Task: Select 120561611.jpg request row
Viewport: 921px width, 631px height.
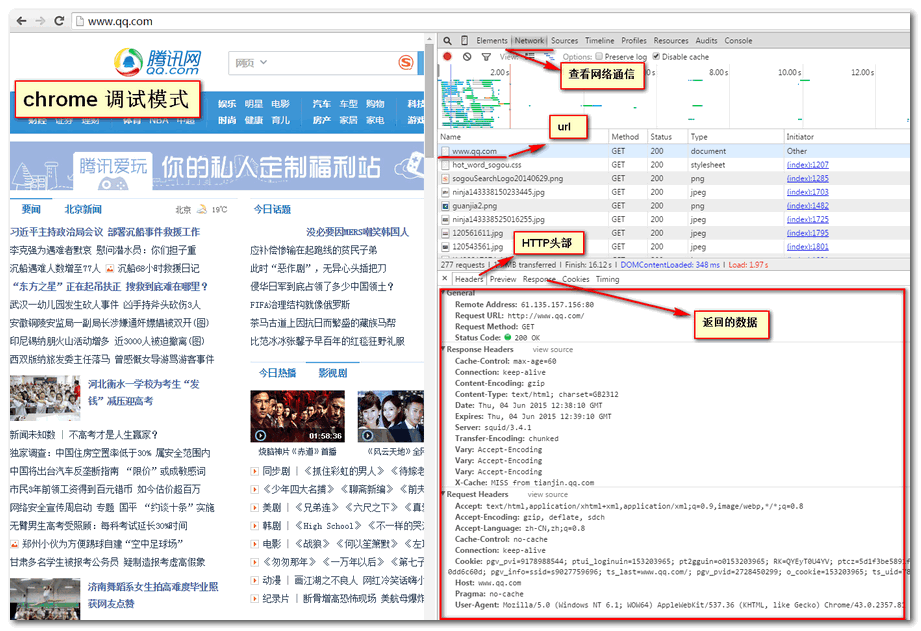Action: [674, 233]
